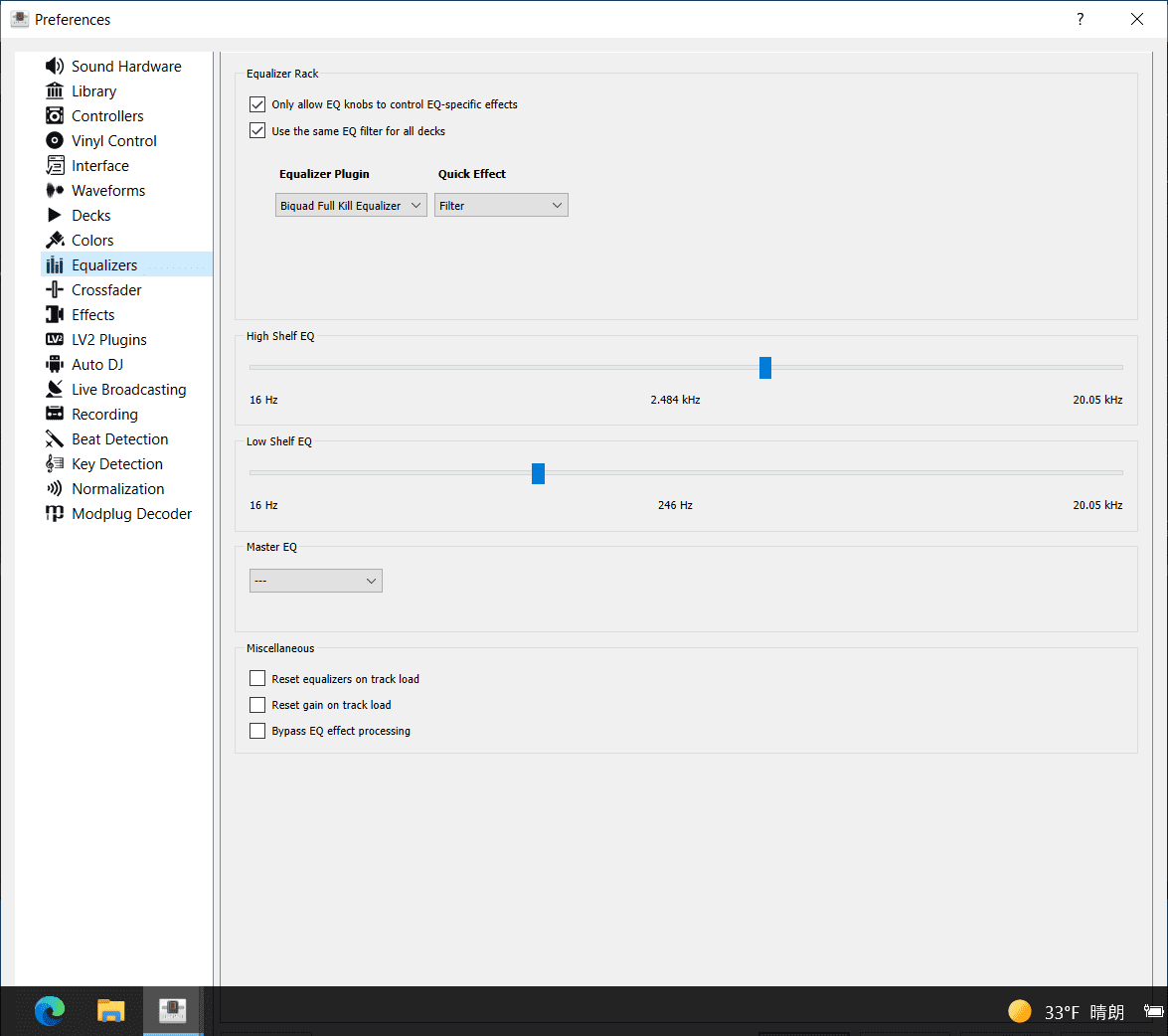Click the Normalization sound-wave icon
This screenshot has width=1168, height=1036.
click(55, 488)
